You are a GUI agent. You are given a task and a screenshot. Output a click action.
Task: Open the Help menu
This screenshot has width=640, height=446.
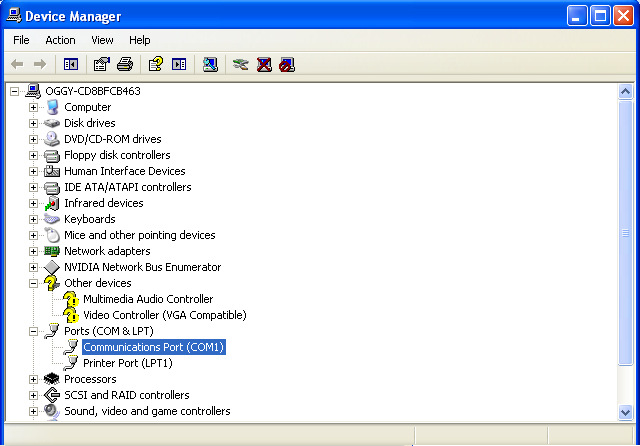(140, 40)
